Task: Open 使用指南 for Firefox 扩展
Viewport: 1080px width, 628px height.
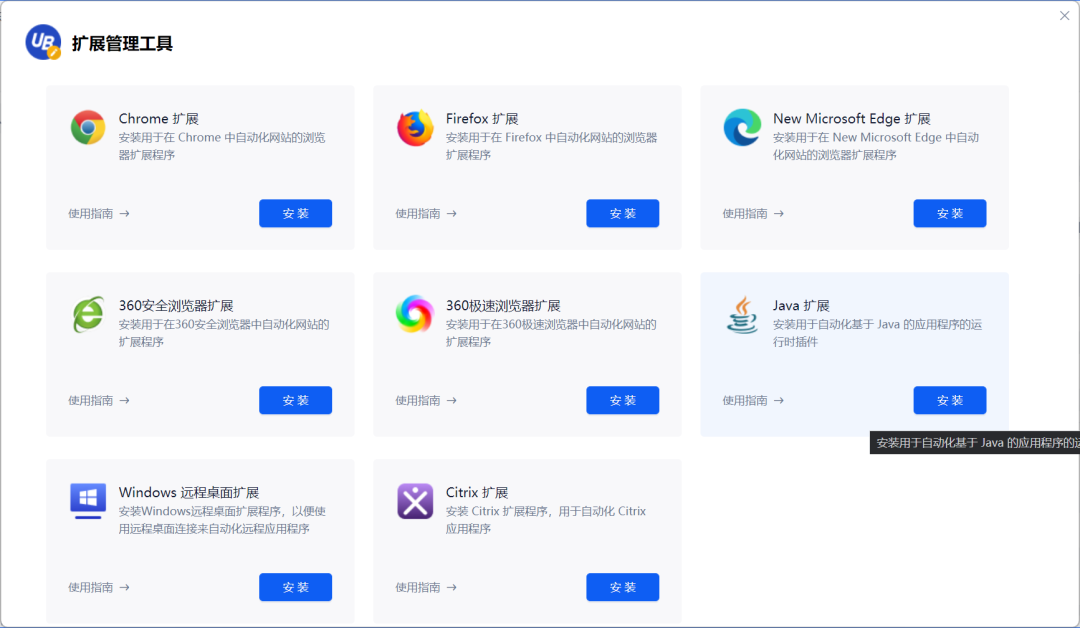Action: (426, 213)
